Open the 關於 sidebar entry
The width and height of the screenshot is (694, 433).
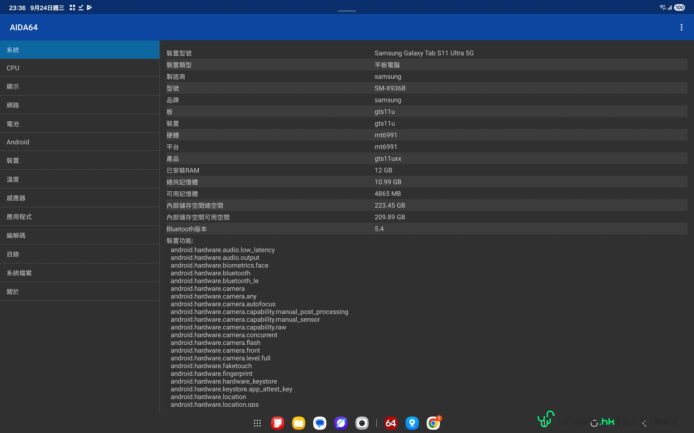tap(80, 291)
